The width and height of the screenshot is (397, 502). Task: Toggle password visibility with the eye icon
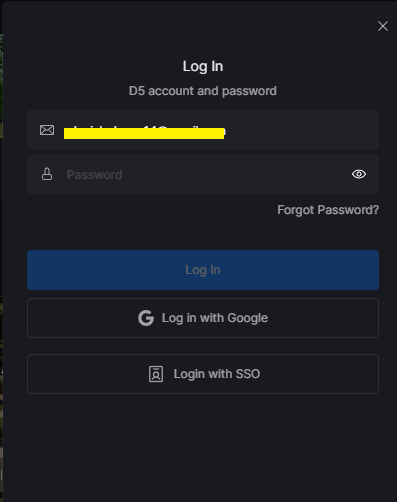(x=359, y=174)
